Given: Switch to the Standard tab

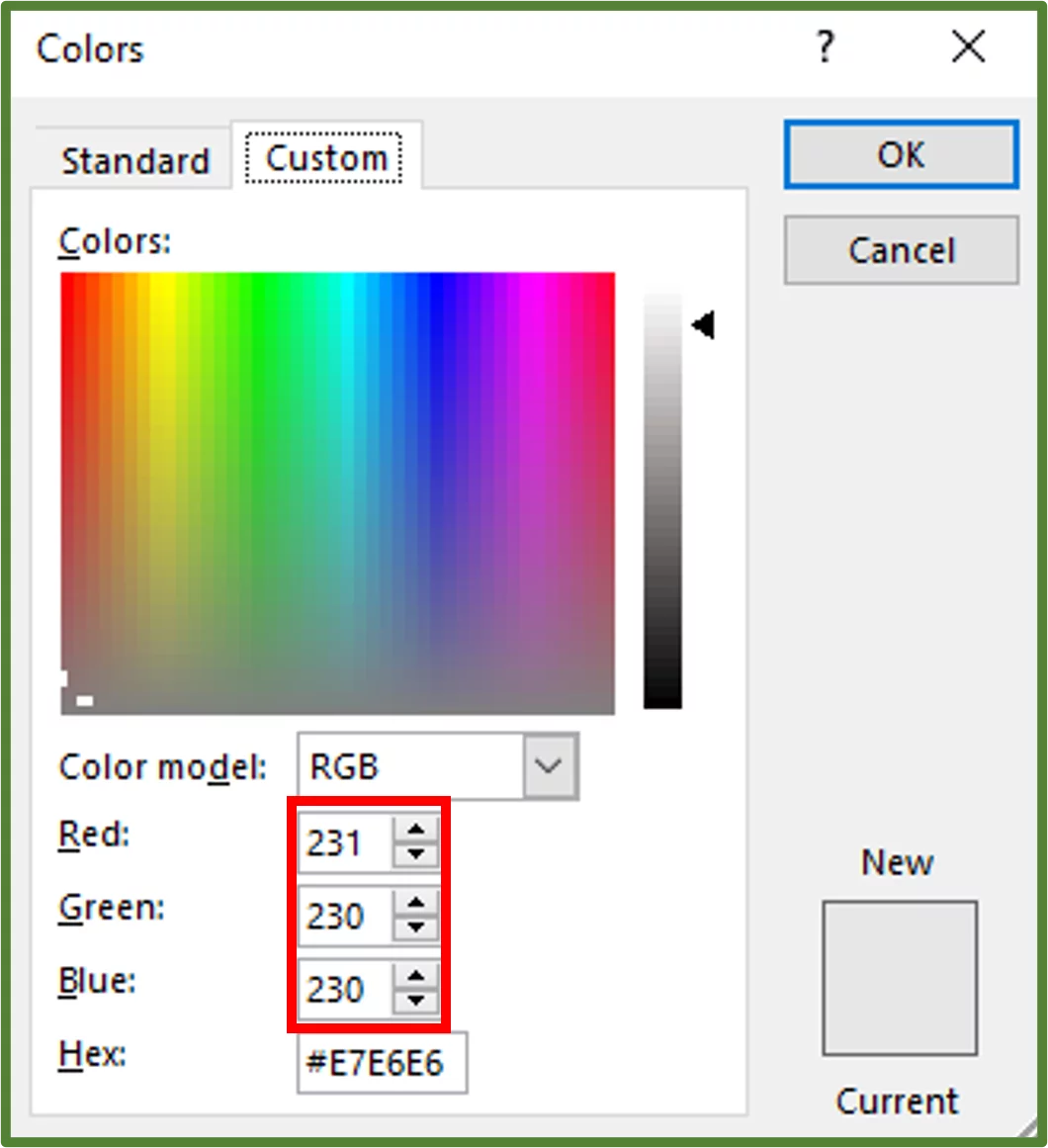Looking at the screenshot, I should pos(135,160).
